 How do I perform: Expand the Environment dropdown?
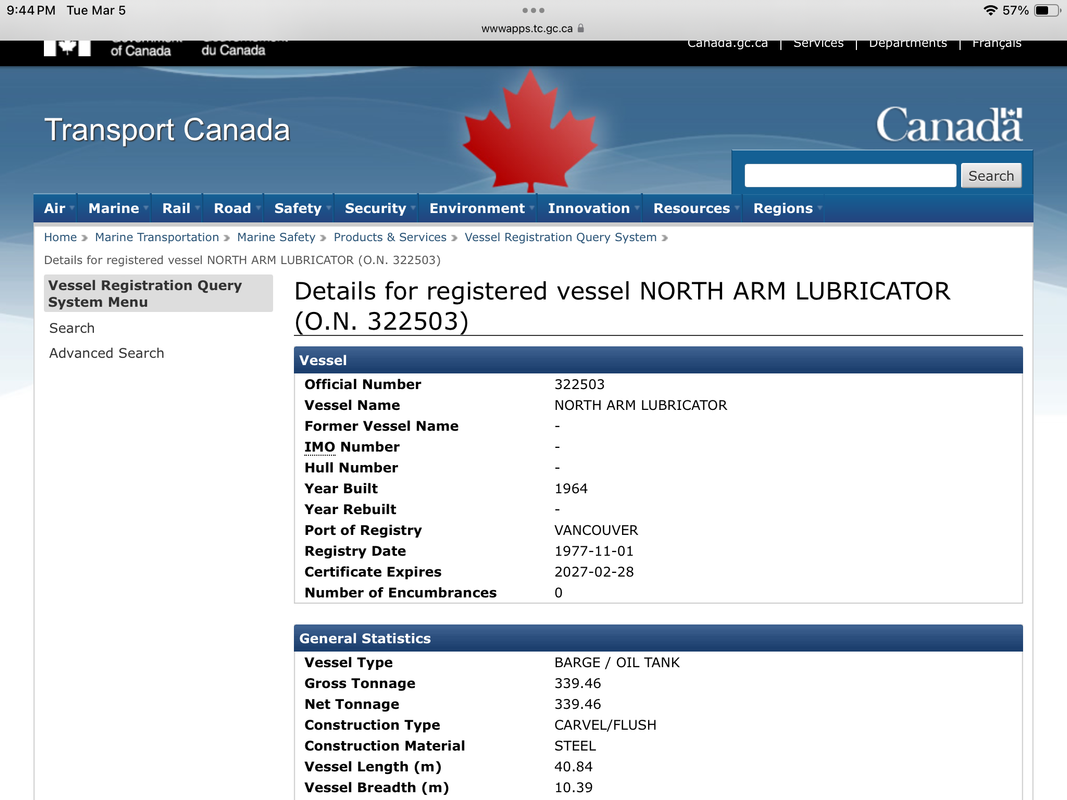[x=478, y=208]
